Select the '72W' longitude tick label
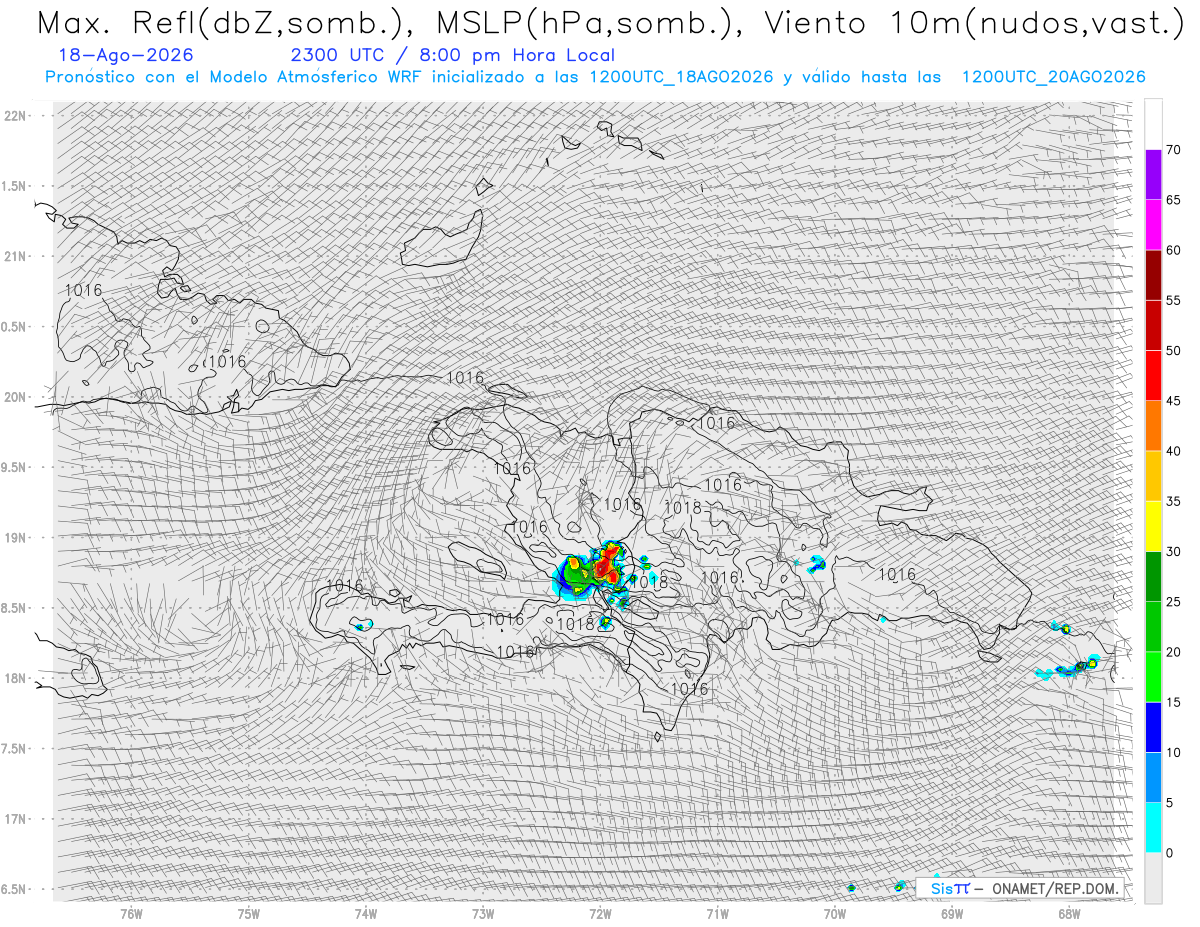Screen dimensions: 1200x927 600,913
